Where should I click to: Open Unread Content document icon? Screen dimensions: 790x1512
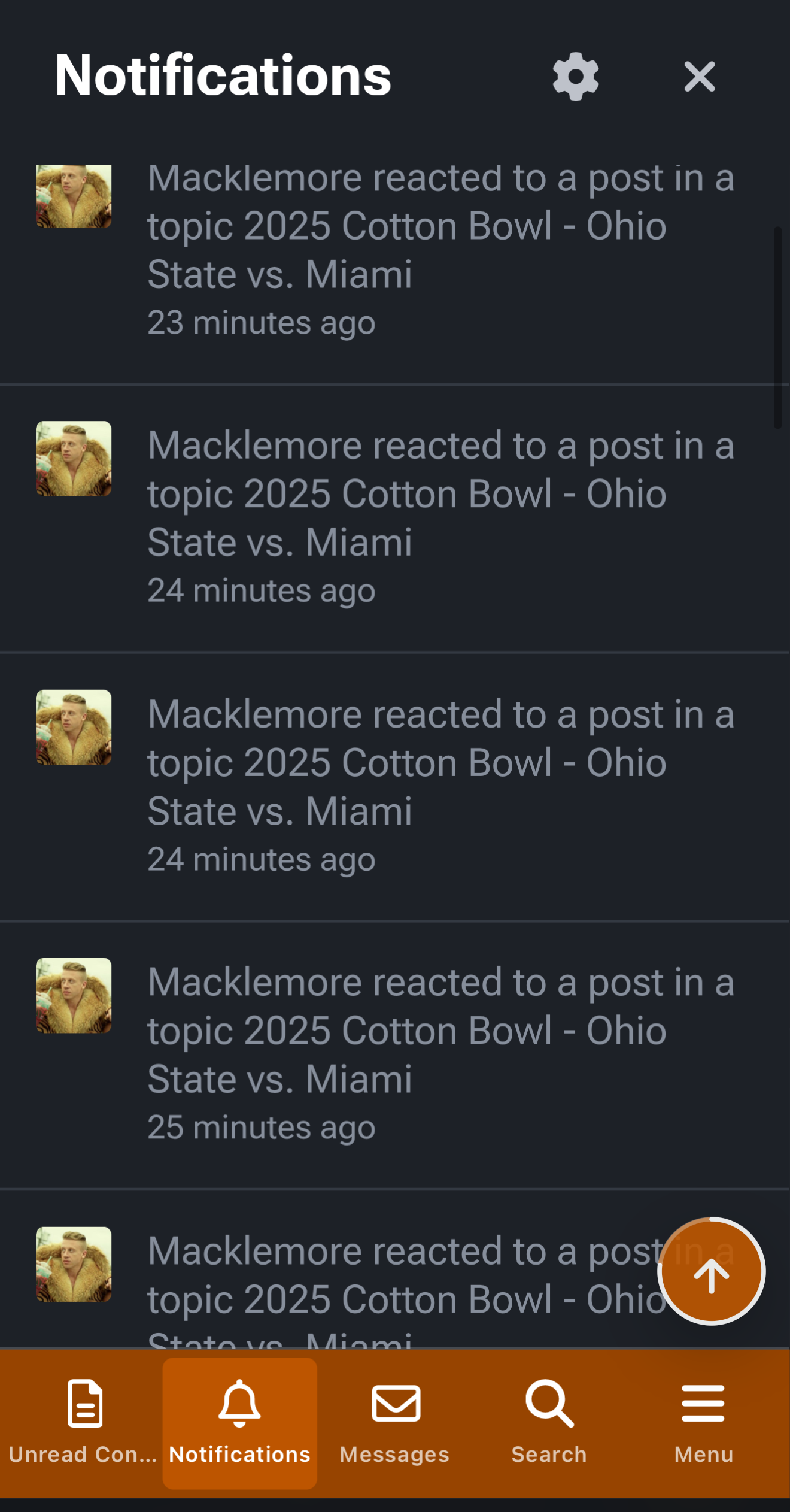pyautogui.click(x=85, y=1403)
